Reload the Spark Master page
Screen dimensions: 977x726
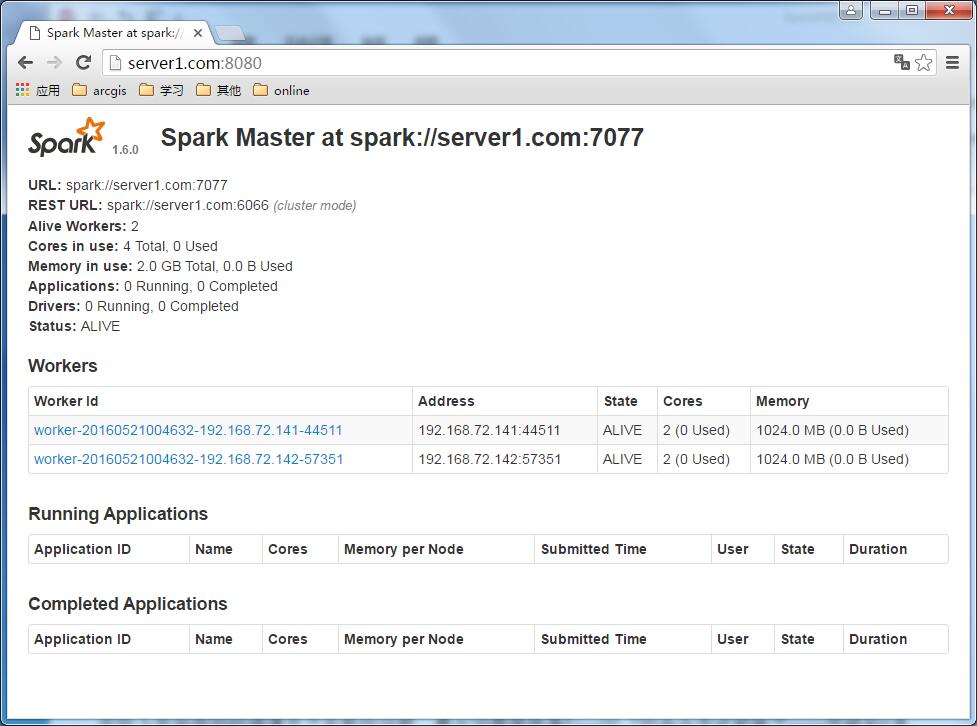click(x=83, y=62)
